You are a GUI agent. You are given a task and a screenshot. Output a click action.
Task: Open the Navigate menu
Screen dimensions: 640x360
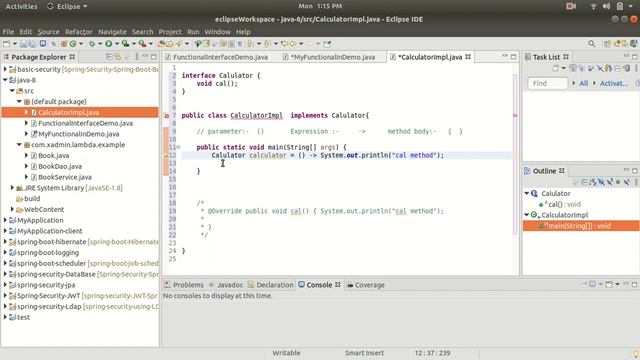pyautogui.click(x=112, y=32)
